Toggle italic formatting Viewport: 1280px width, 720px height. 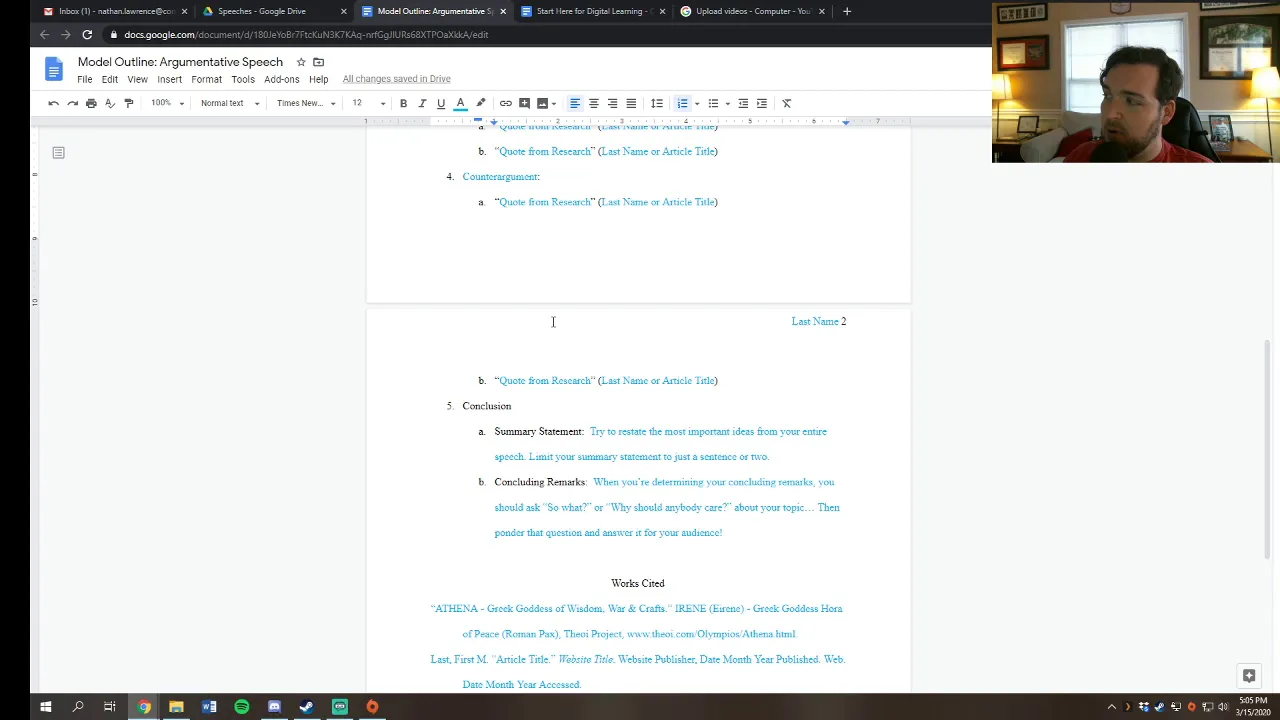422,103
